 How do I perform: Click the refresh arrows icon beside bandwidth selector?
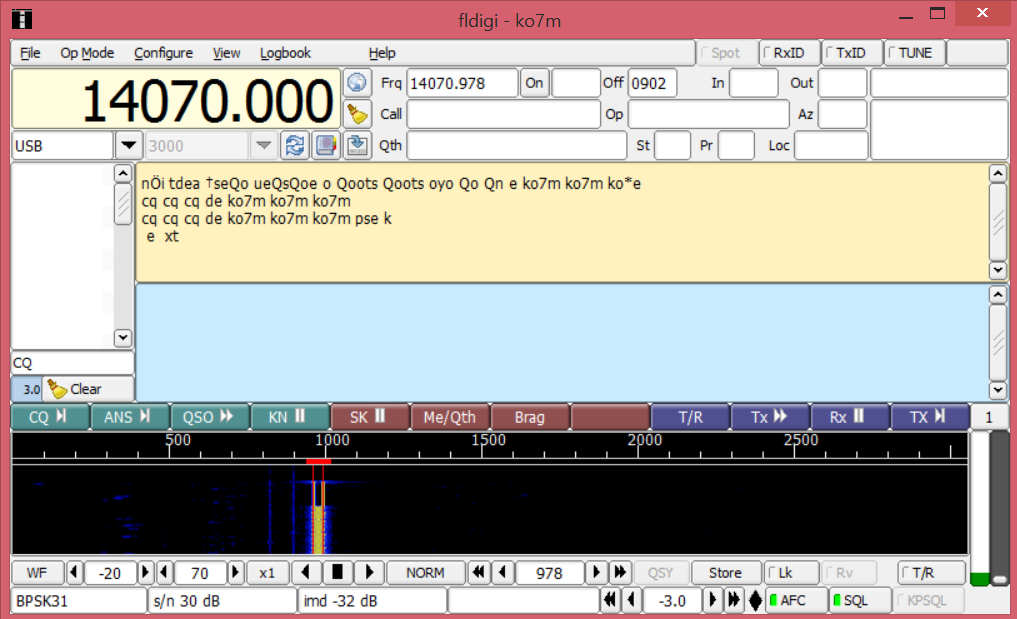point(294,144)
